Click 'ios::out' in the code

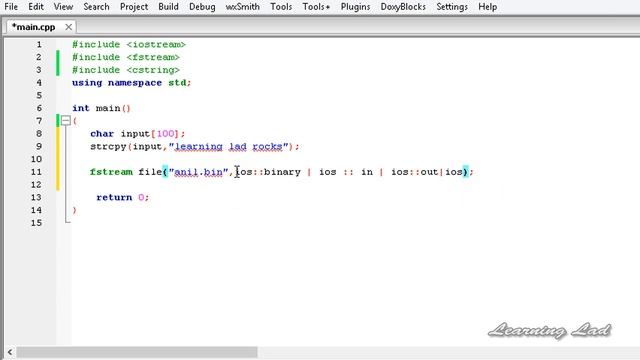[x=415, y=172]
